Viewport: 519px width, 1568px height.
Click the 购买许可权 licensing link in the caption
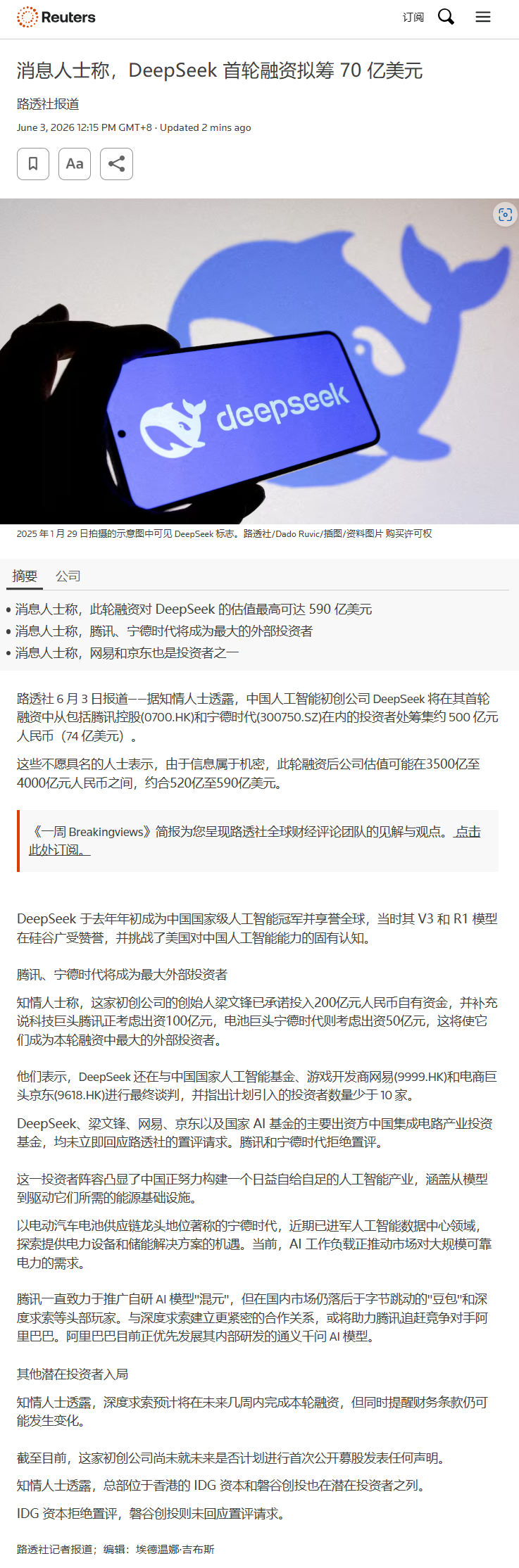pyautogui.click(x=408, y=534)
